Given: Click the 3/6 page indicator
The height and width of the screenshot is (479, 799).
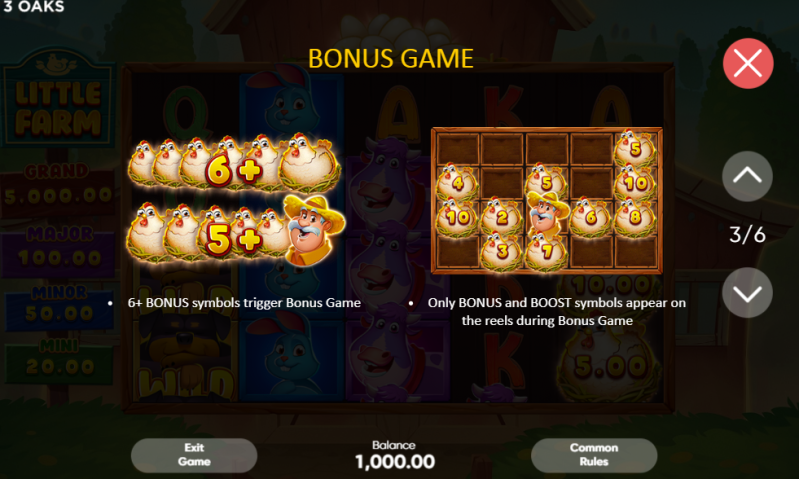Looking at the screenshot, I should tap(747, 235).
